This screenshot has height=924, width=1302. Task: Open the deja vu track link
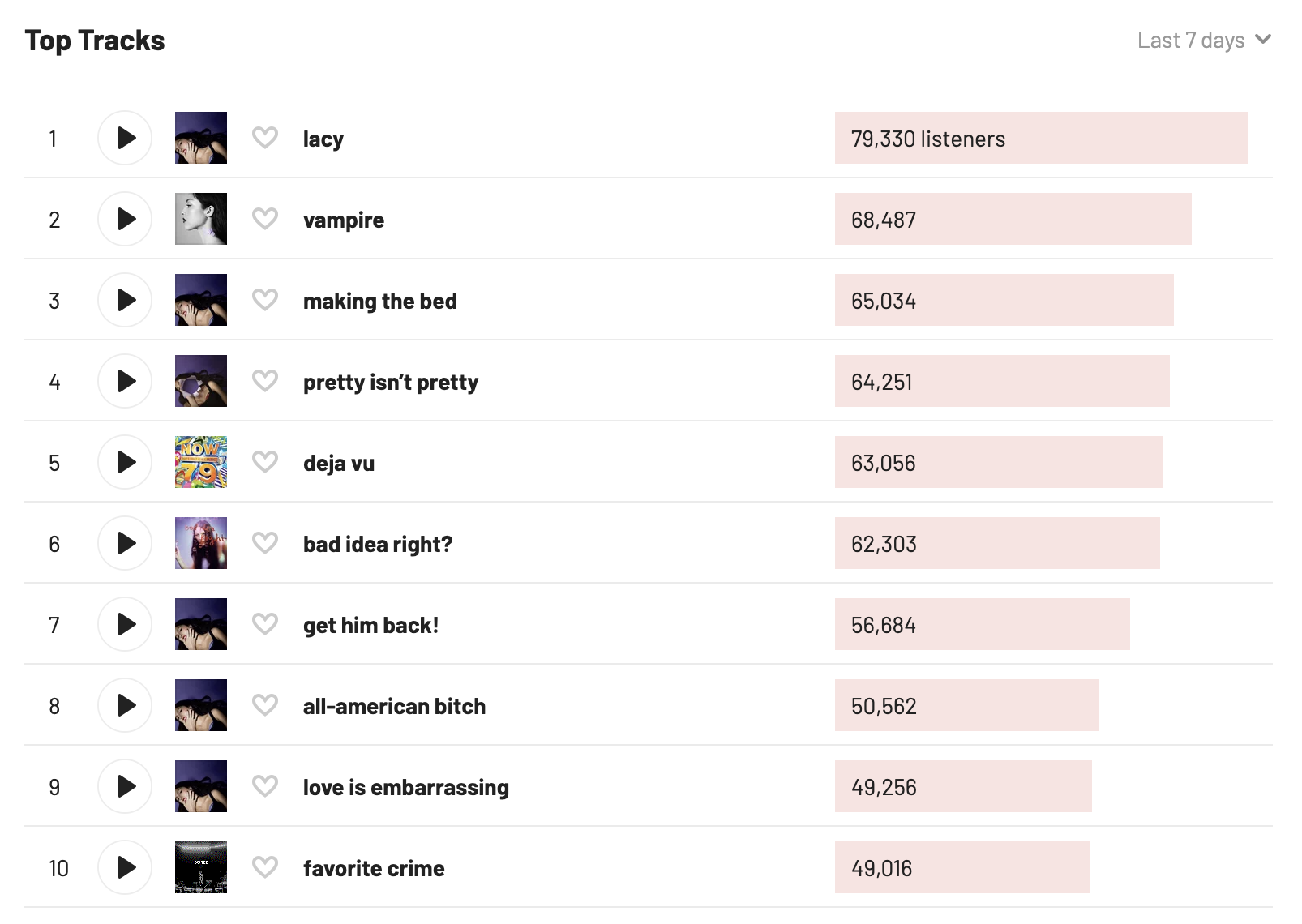(x=339, y=464)
